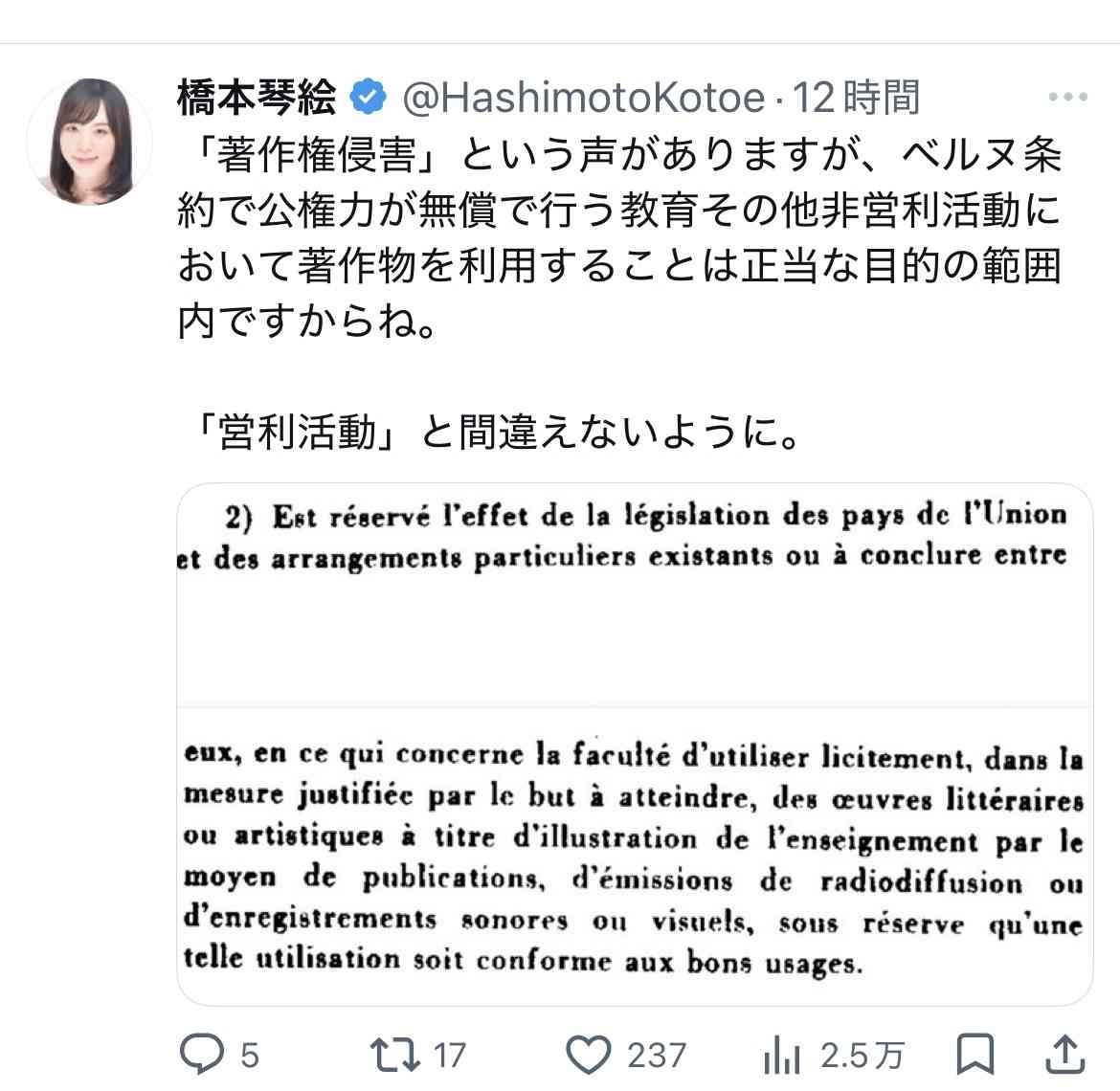Open the 橋本琴絵 display name
Image resolution: width=1120 pixels, height=1091 pixels.
tap(258, 97)
